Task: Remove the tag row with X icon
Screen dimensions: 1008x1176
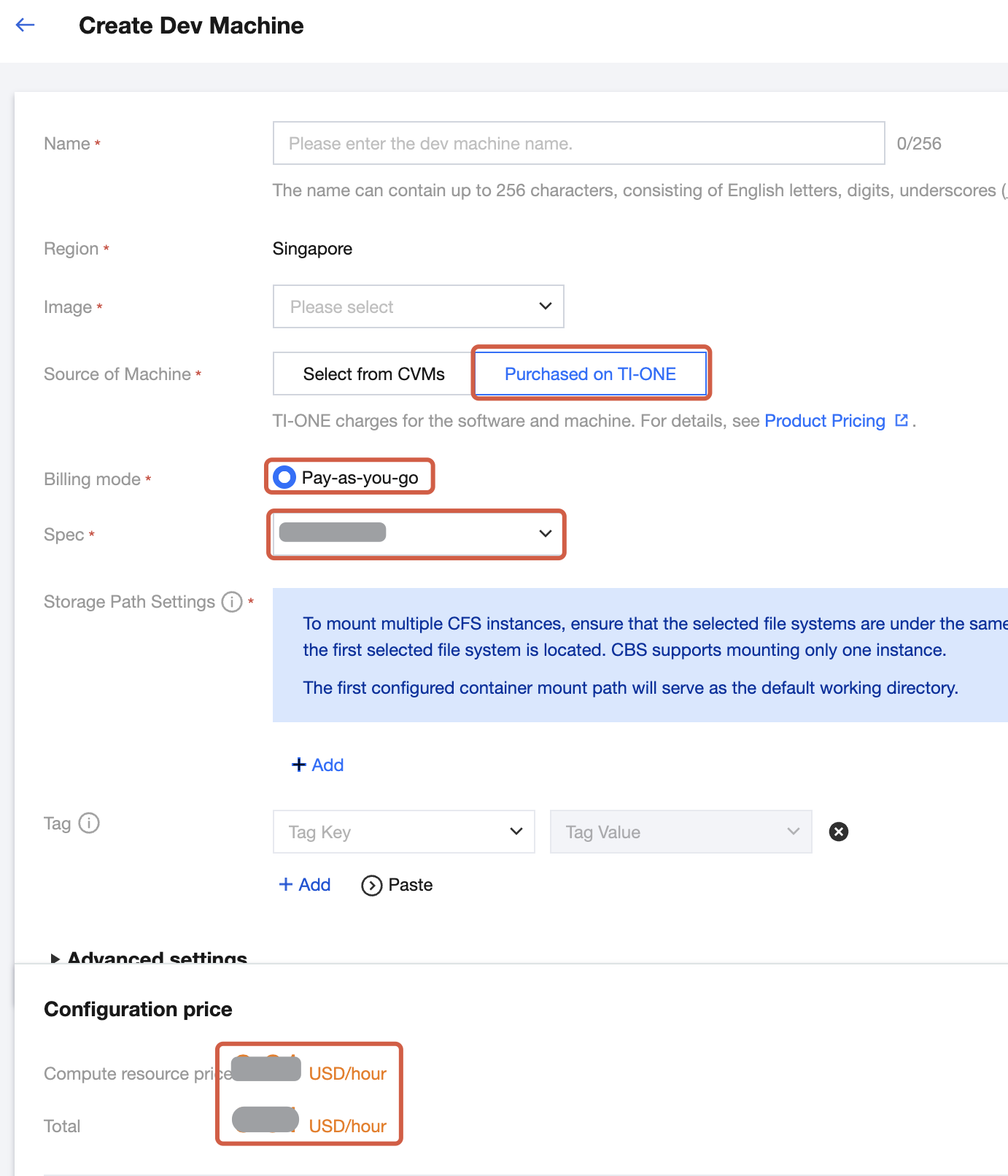Action: 839,832
